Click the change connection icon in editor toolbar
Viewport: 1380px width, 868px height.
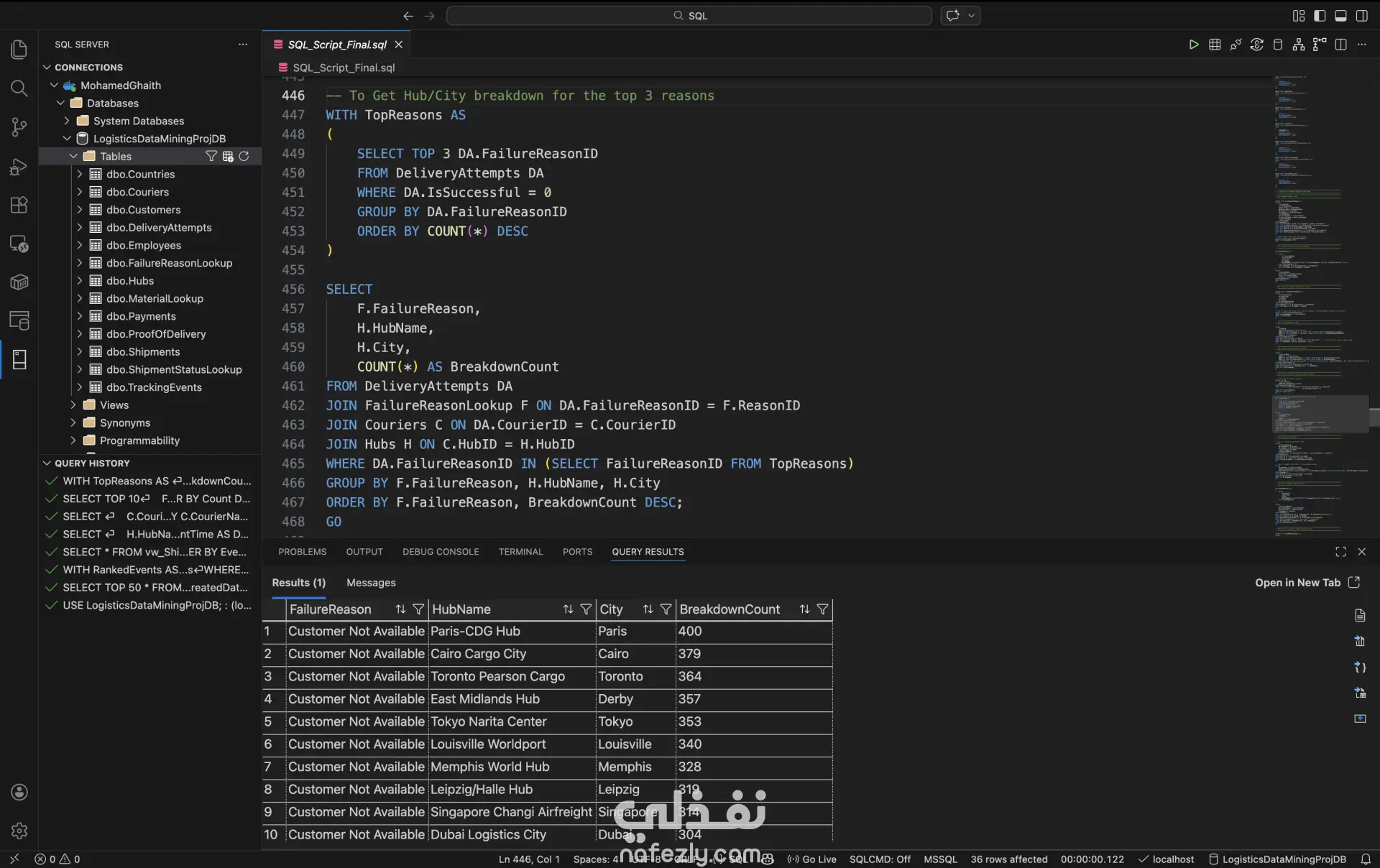click(1256, 45)
